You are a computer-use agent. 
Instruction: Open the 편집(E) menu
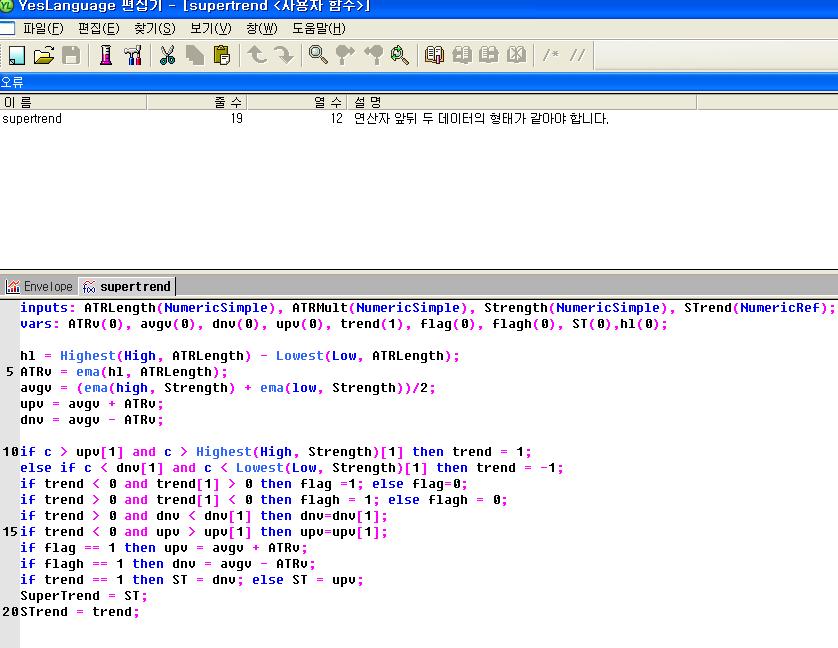[x=98, y=28]
